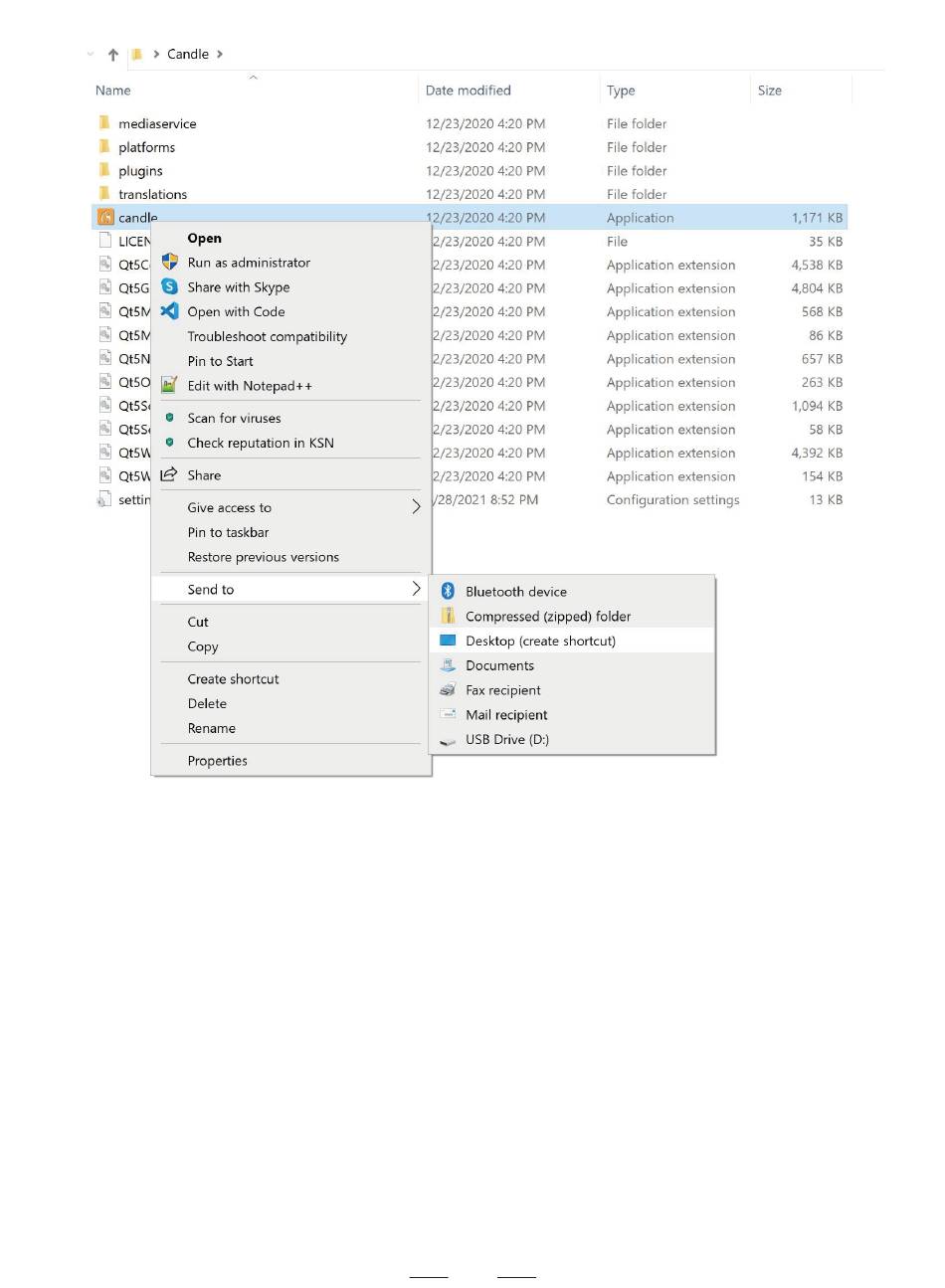Click the translations folder icon
945x1288 pixels.
pos(104,193)
